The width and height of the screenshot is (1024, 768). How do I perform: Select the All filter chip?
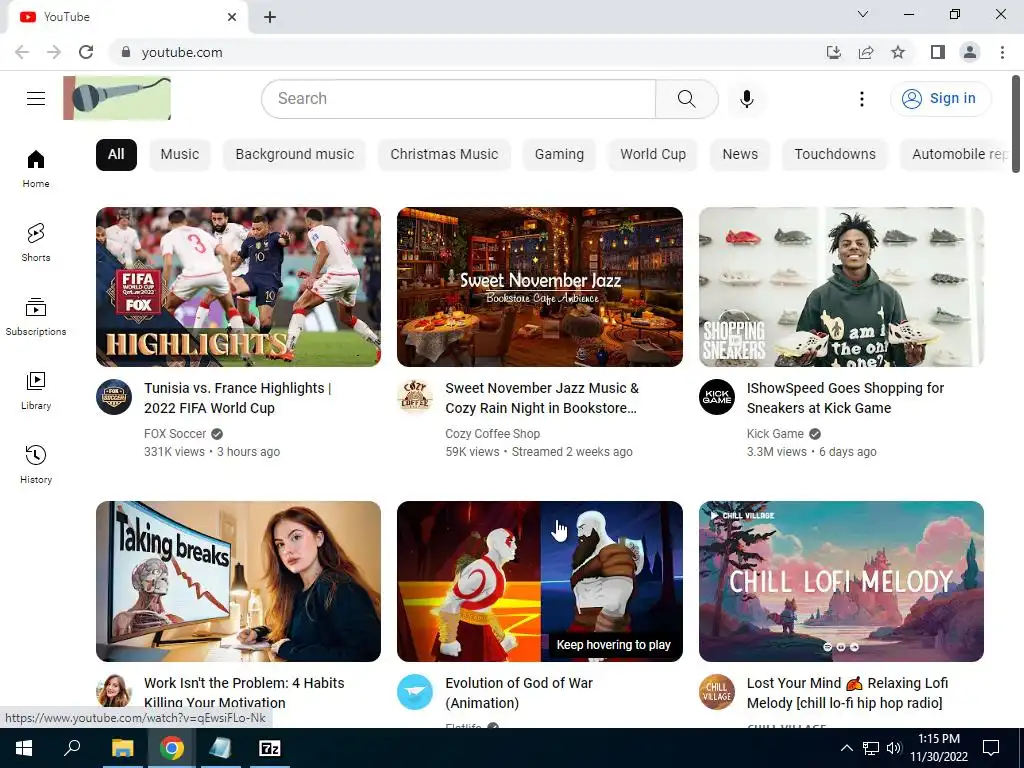click(116, 155)
